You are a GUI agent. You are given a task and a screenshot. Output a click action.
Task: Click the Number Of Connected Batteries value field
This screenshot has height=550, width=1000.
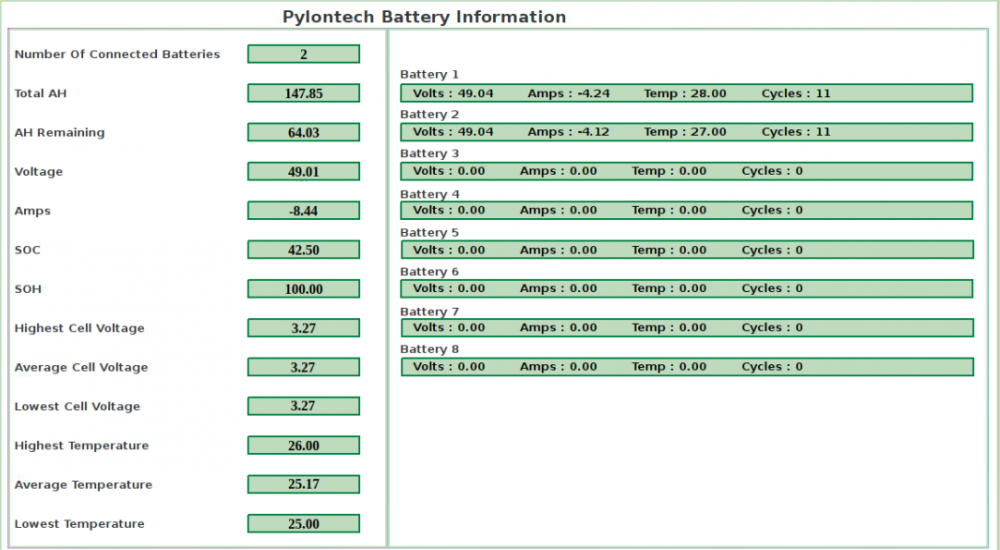tap(304, 54)
